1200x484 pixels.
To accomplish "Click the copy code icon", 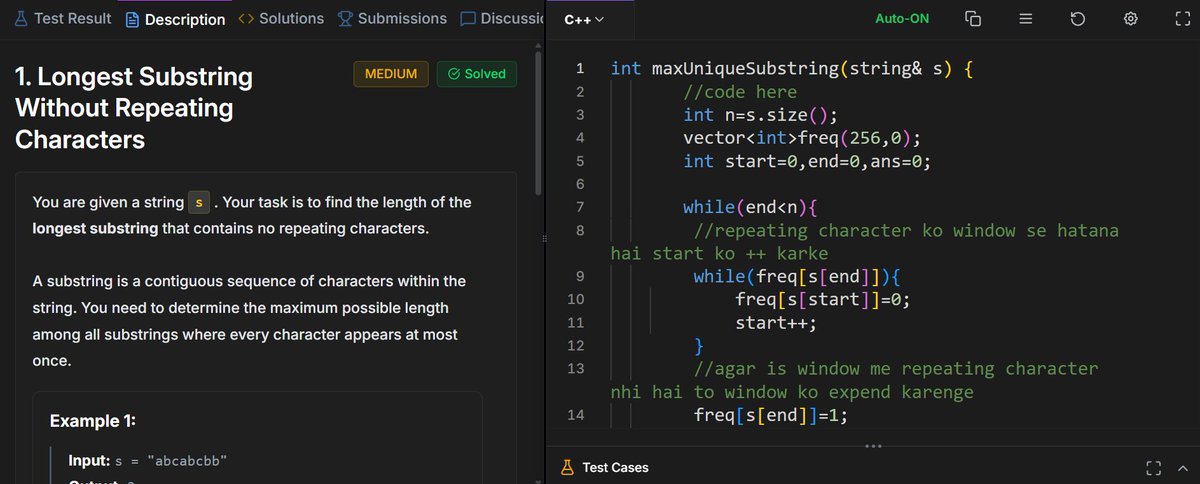I will point(972,19).
